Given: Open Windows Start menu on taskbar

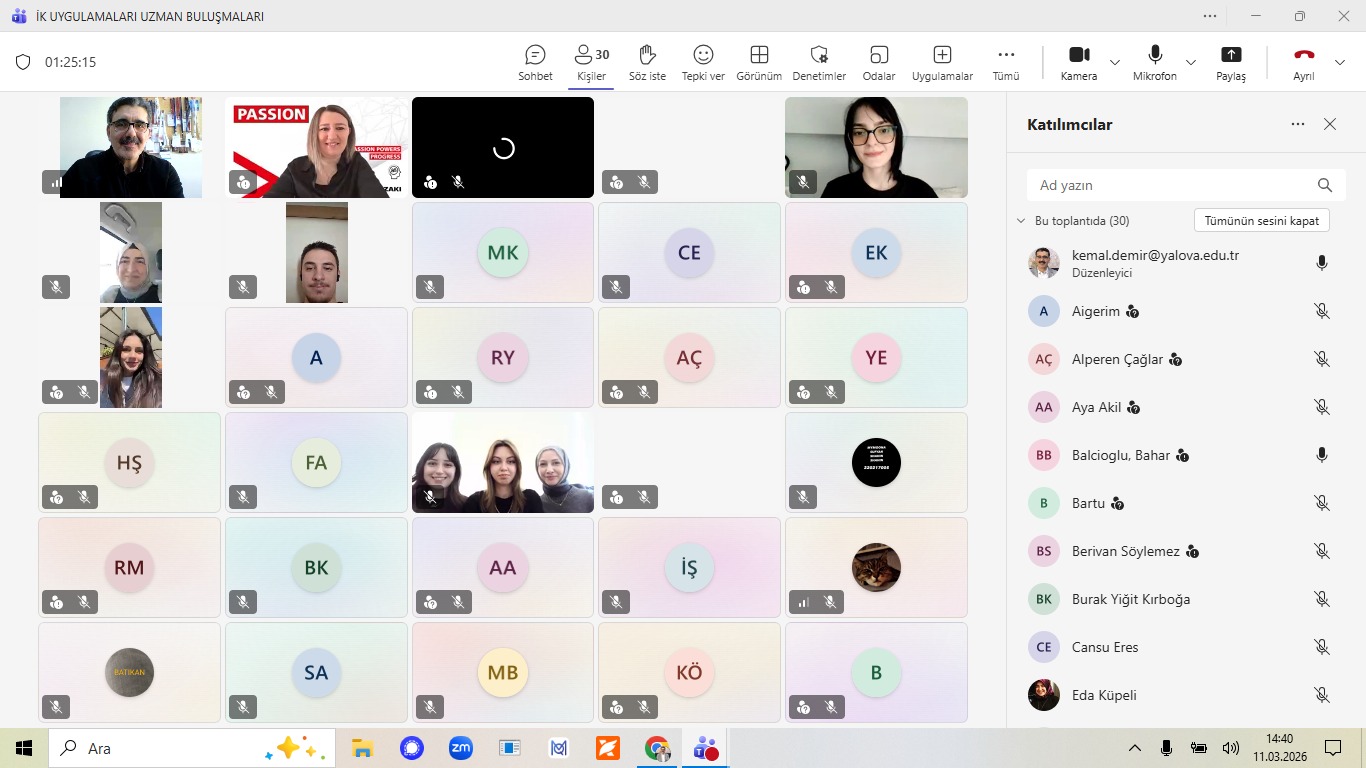Looking at the screenshot, I should coord(24,748).
